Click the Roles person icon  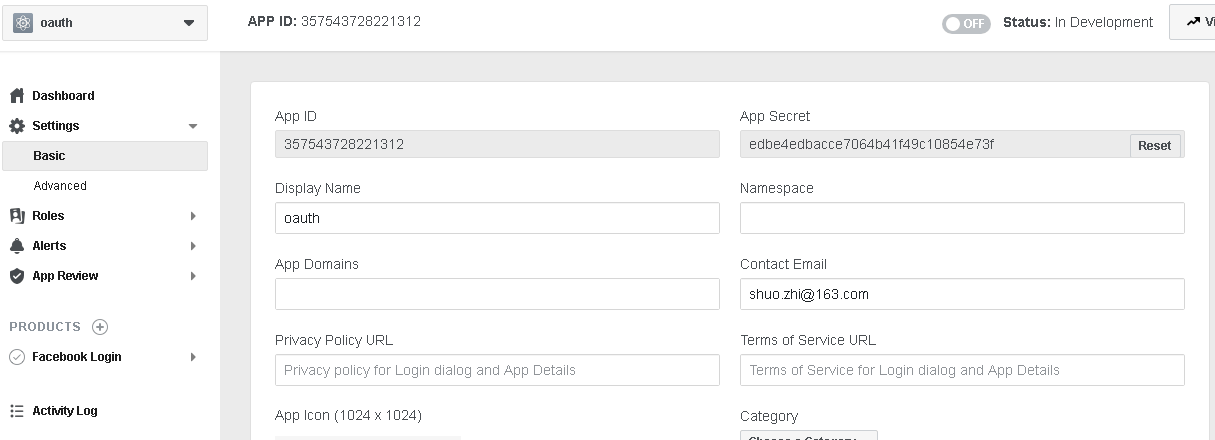point(16,216)
